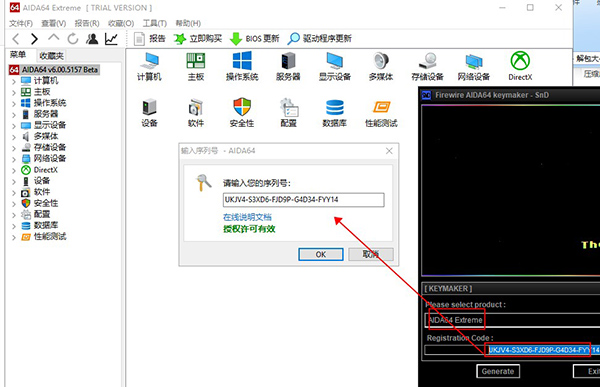Go up one level with the up arrow
Viewport: 600px width, 387px height.
[x=54, y=38]
